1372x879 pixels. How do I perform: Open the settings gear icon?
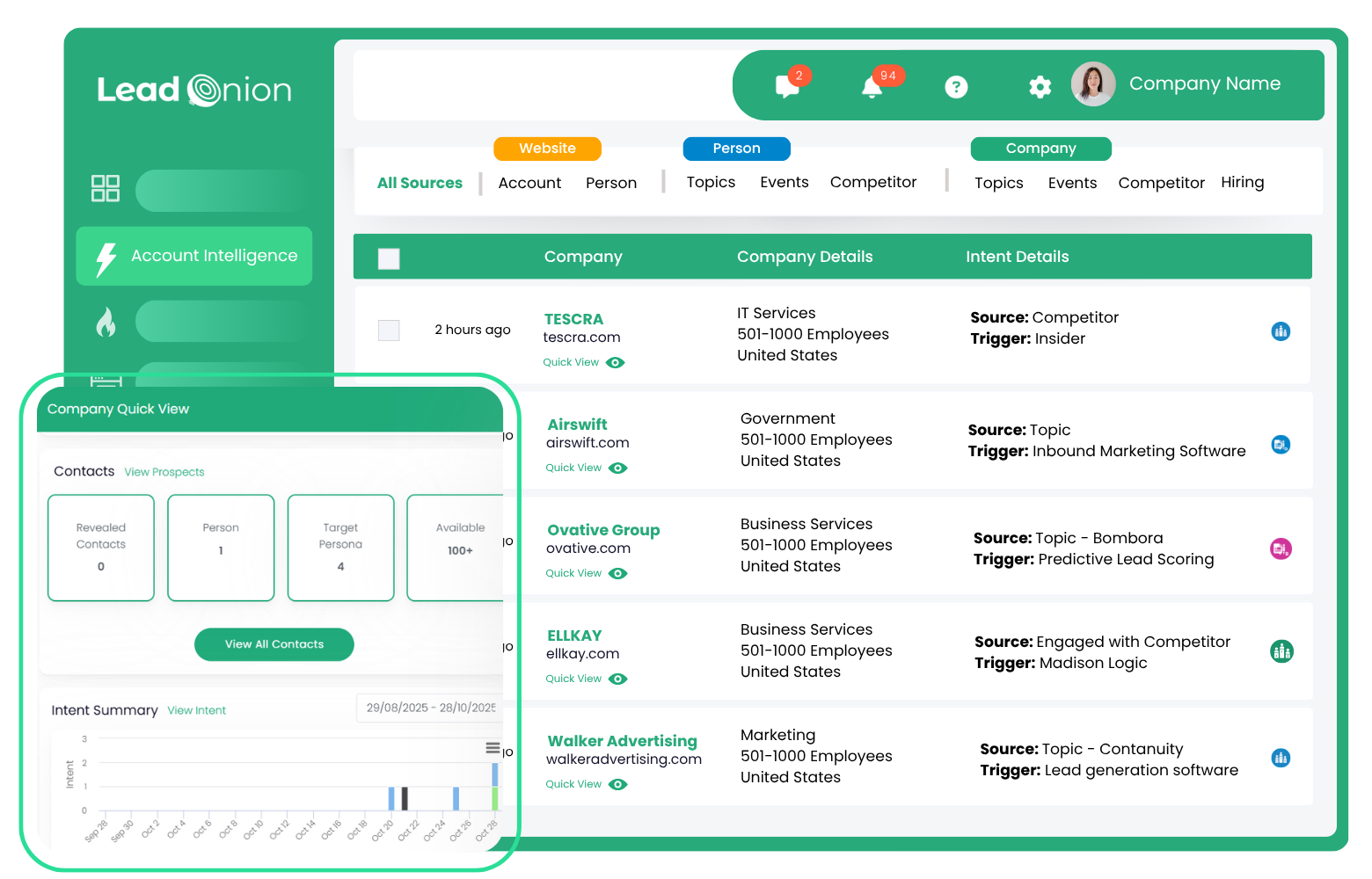(1040, 86)
